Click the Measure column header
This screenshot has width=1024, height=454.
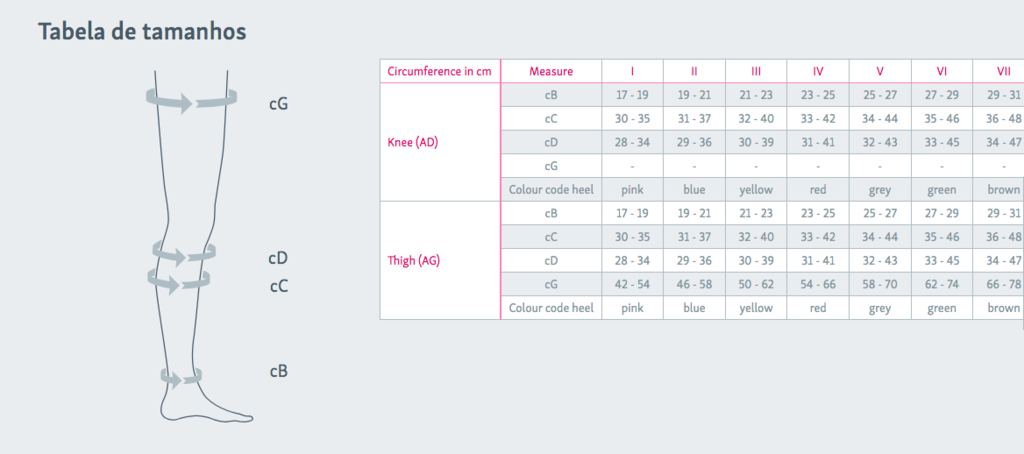click(551, 71)
